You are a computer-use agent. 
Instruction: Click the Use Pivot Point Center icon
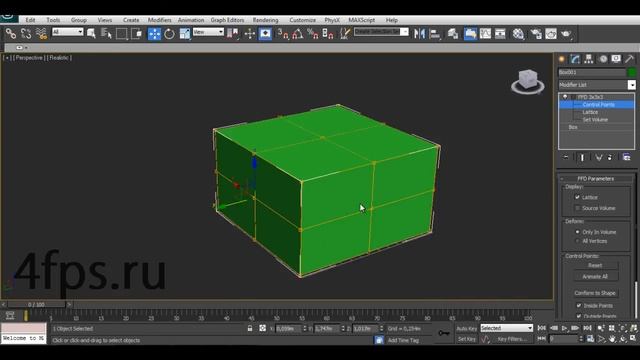tap(233, 33)
